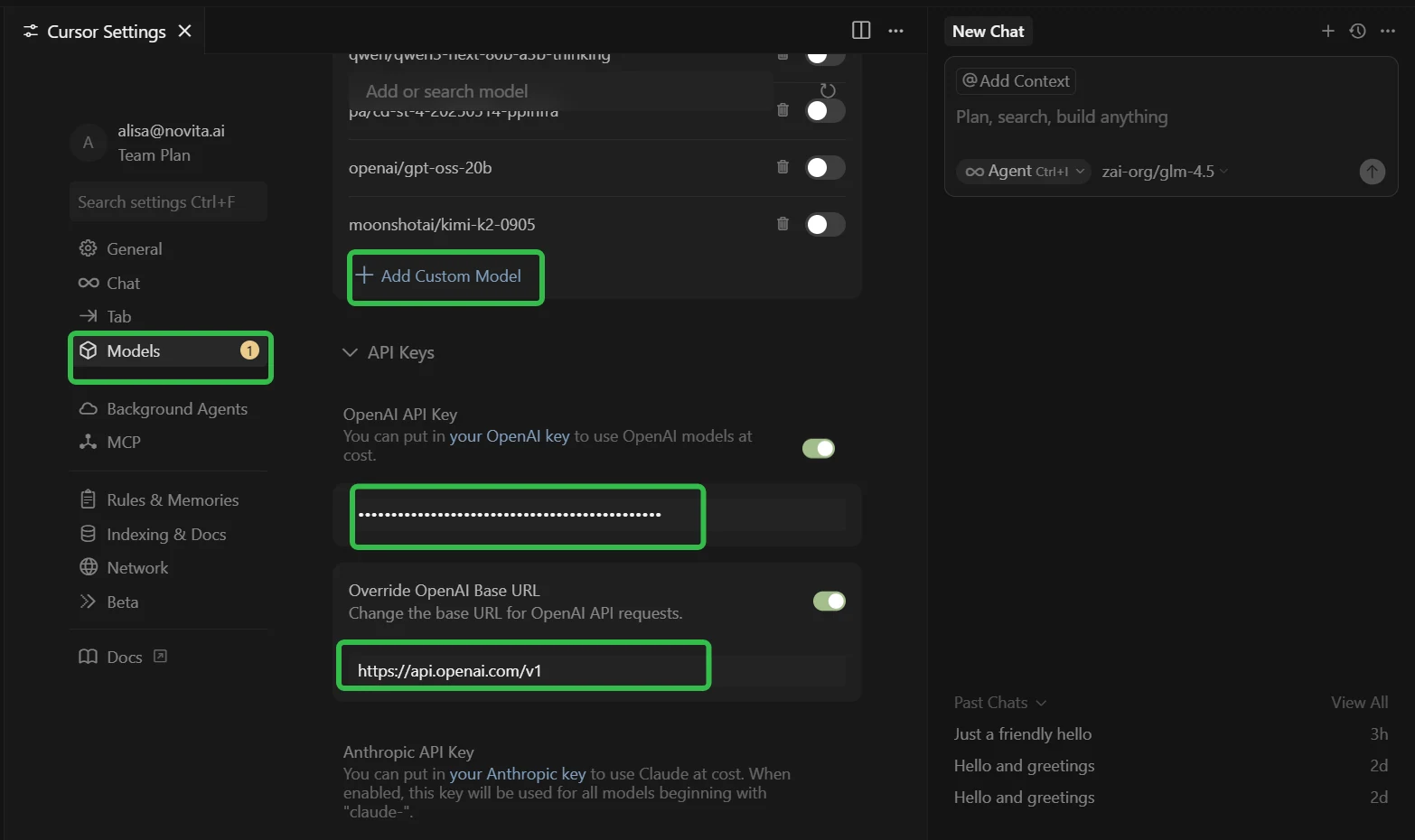Click the refresh models icon
Image resolution: width=1415 pixels, height=840 pixels.
pos(827,90)
